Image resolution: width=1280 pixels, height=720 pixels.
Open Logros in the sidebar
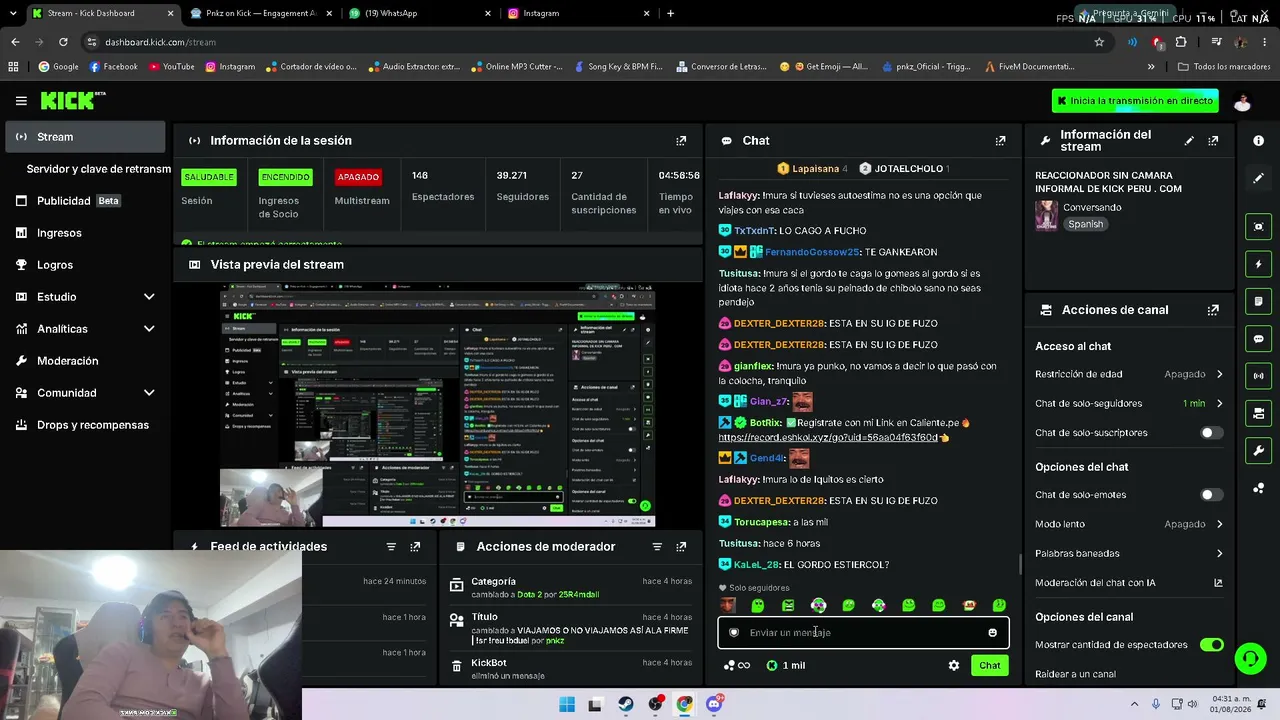pos(85,265)
